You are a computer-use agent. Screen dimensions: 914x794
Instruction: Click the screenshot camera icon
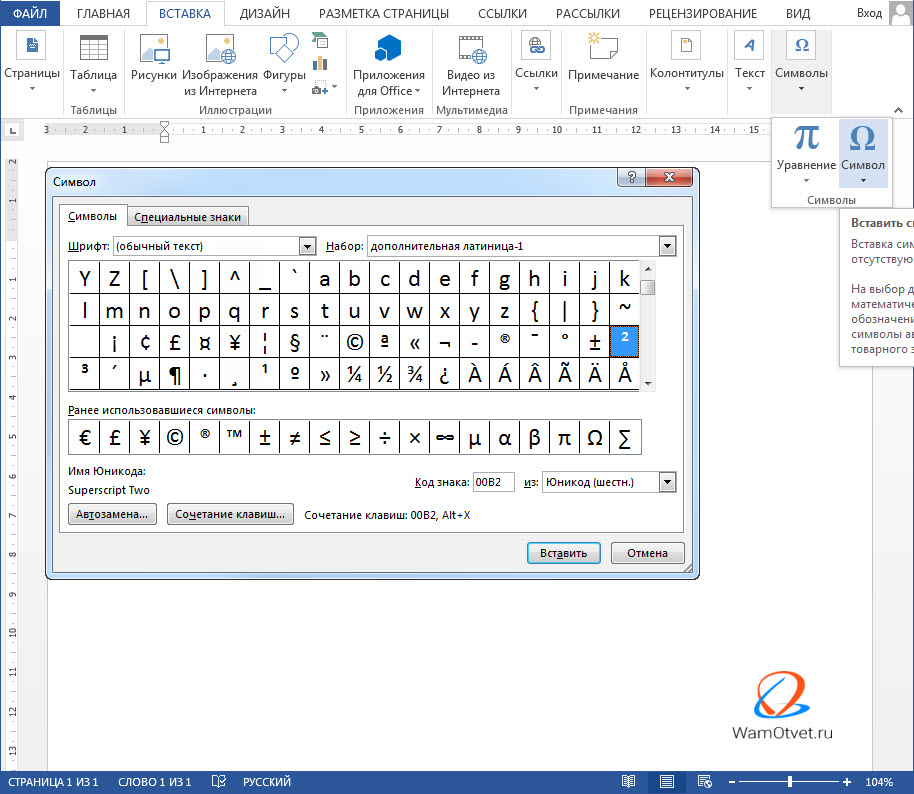tap(320, 88)
